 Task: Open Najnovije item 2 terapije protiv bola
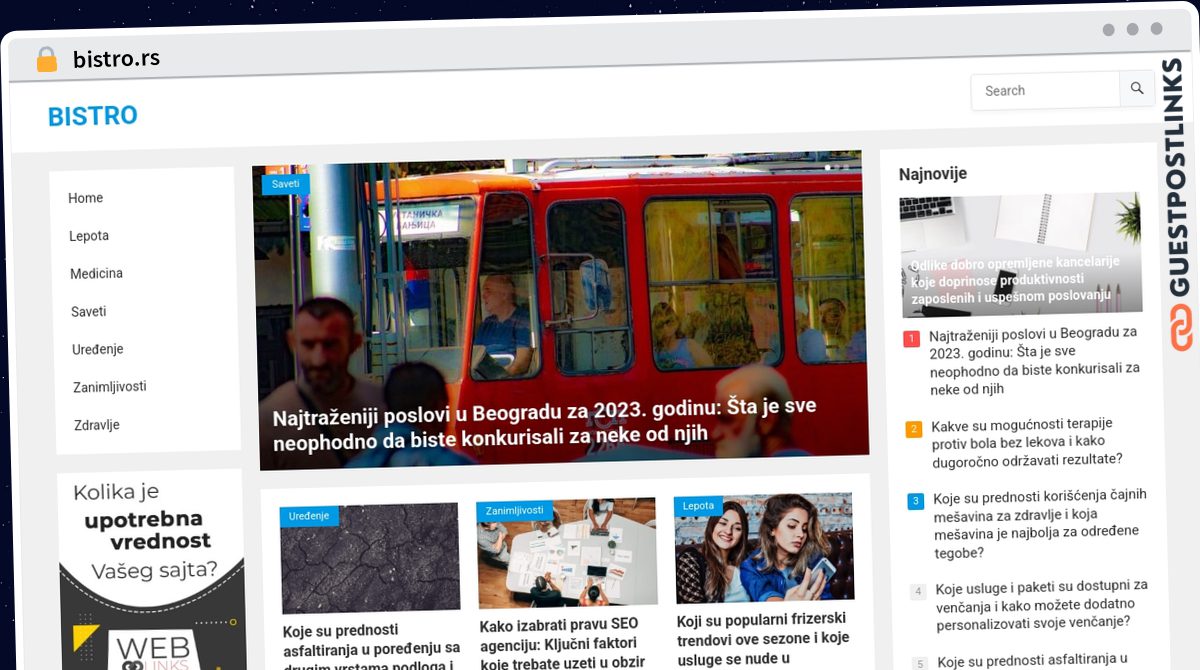click(1027, 441)
